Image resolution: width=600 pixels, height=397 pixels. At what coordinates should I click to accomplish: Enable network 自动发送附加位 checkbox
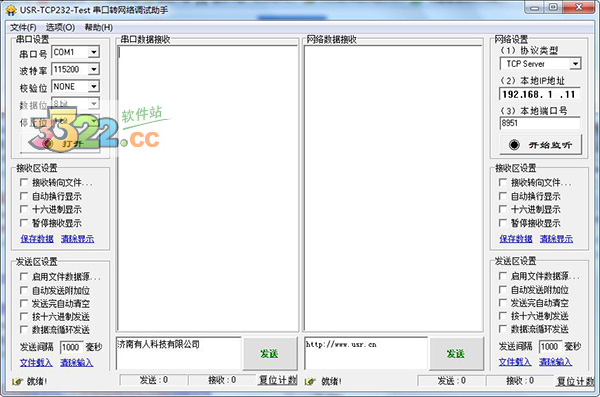pyautogui.click(x=503, y=289)
